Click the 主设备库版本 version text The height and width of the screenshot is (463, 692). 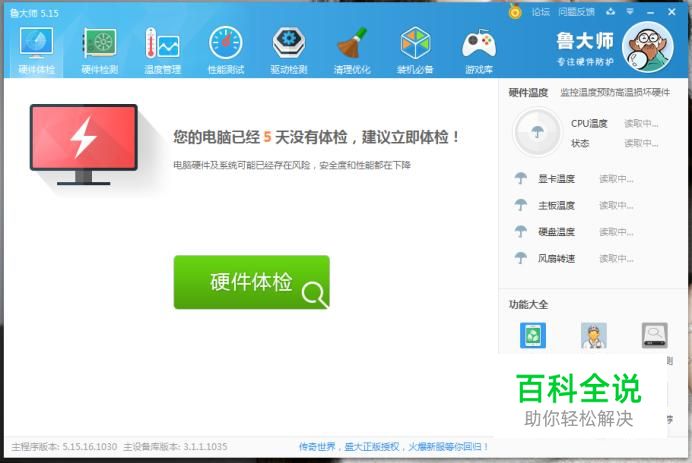[x=176, y=447]
